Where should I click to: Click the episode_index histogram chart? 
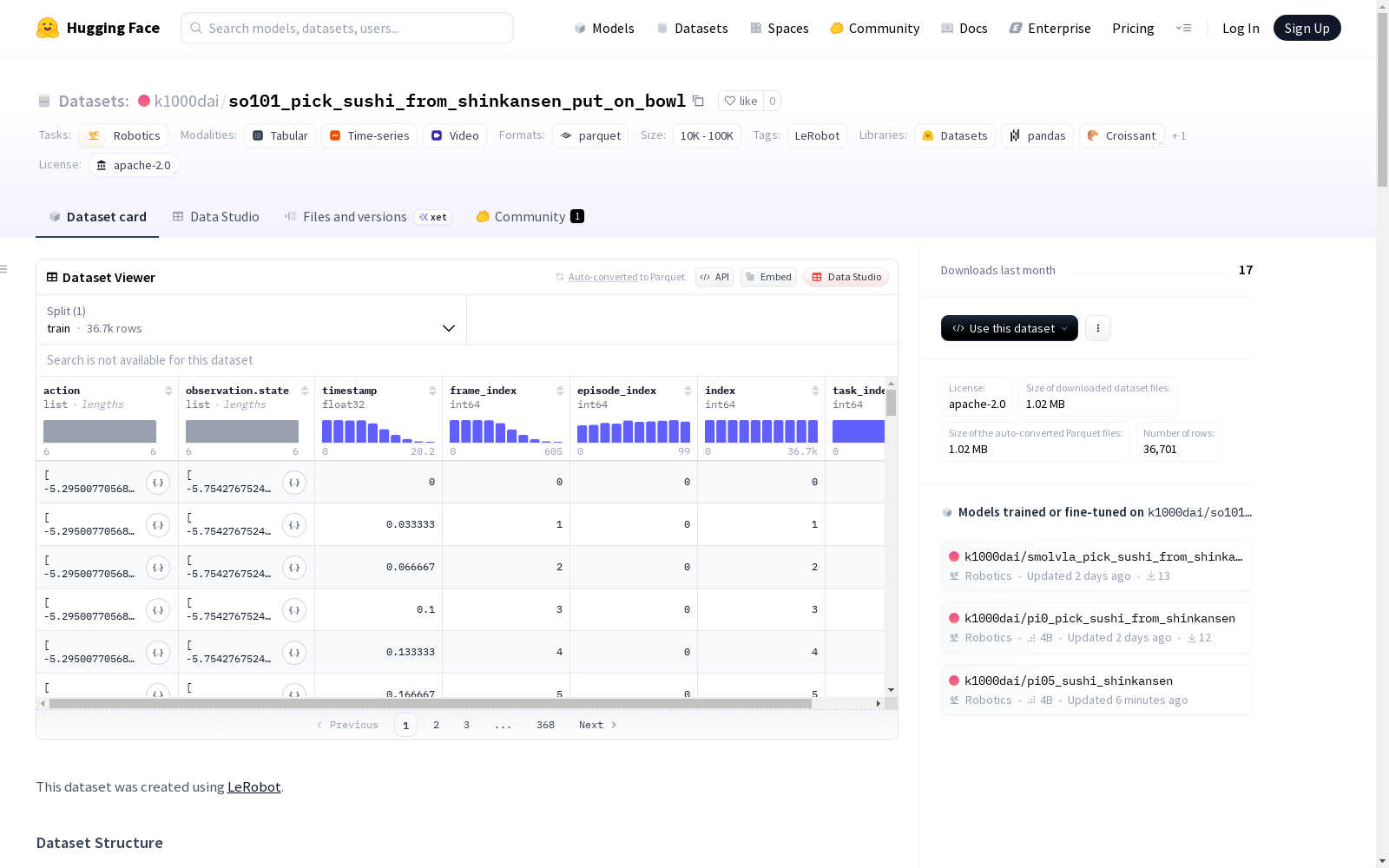click(x=634, y=431)
